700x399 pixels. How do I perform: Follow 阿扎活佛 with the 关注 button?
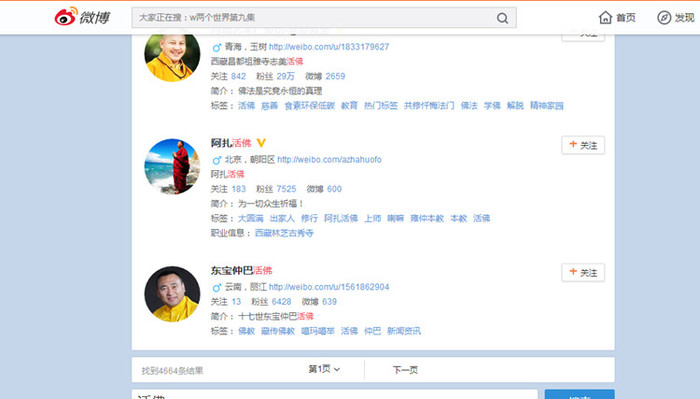point(583,145)
